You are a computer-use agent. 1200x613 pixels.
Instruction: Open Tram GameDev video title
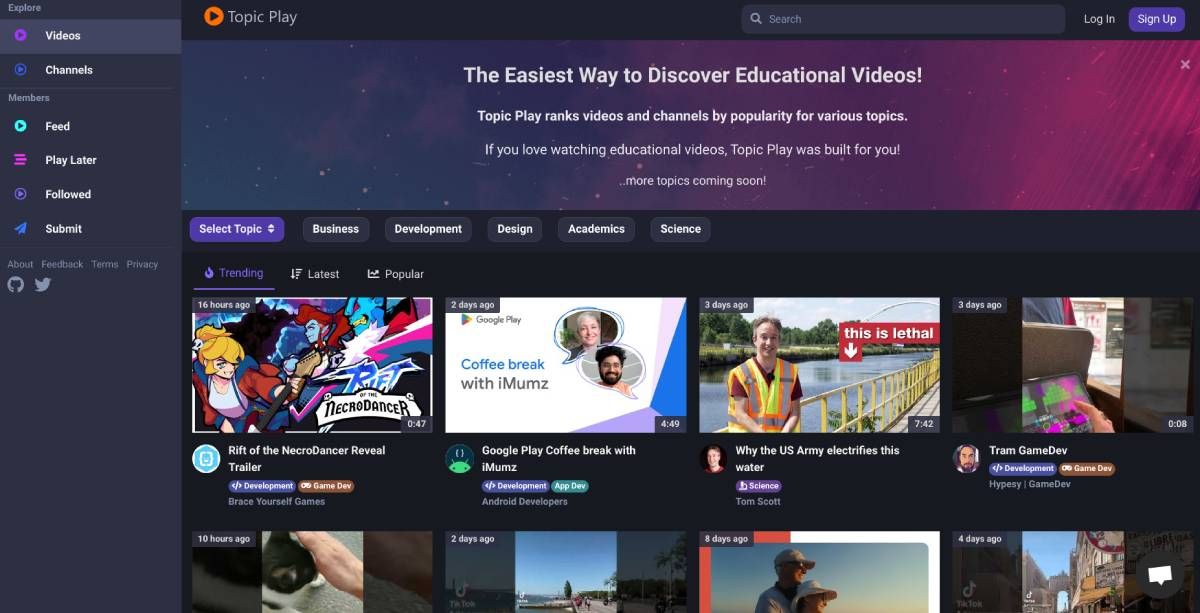point(1028,451)
